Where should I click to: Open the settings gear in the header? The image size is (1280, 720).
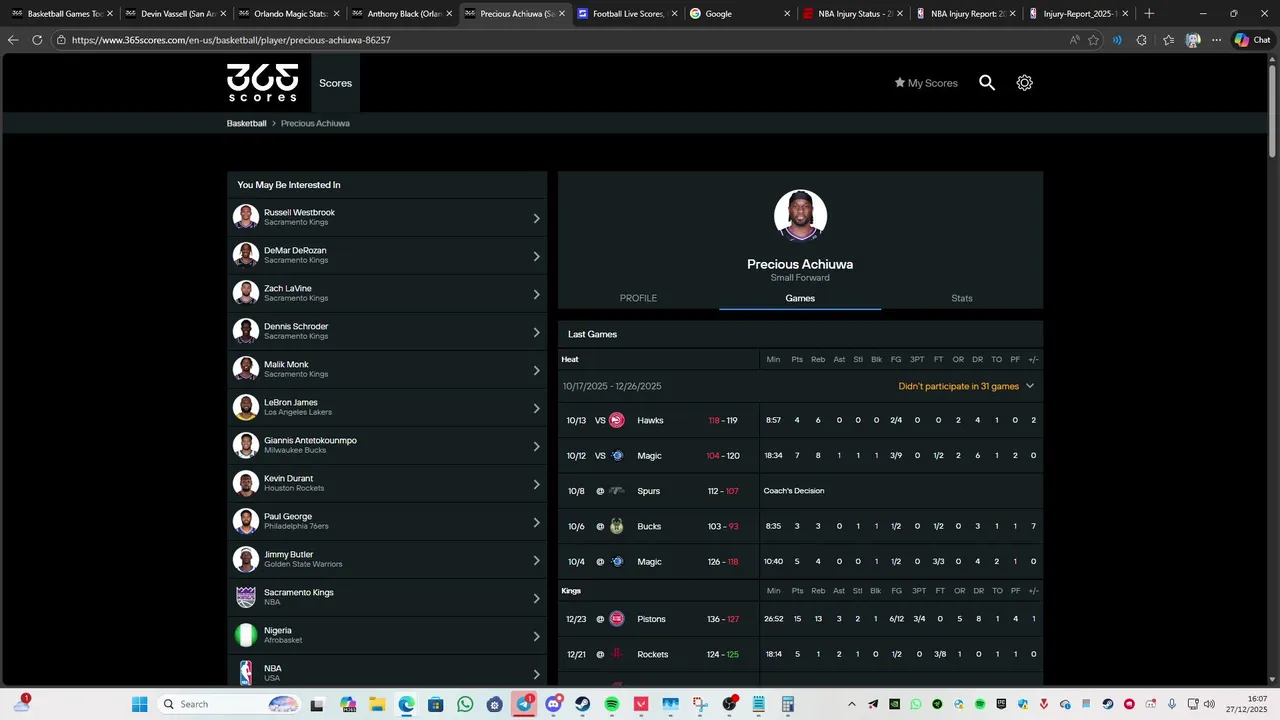(x=1024, y=83)
